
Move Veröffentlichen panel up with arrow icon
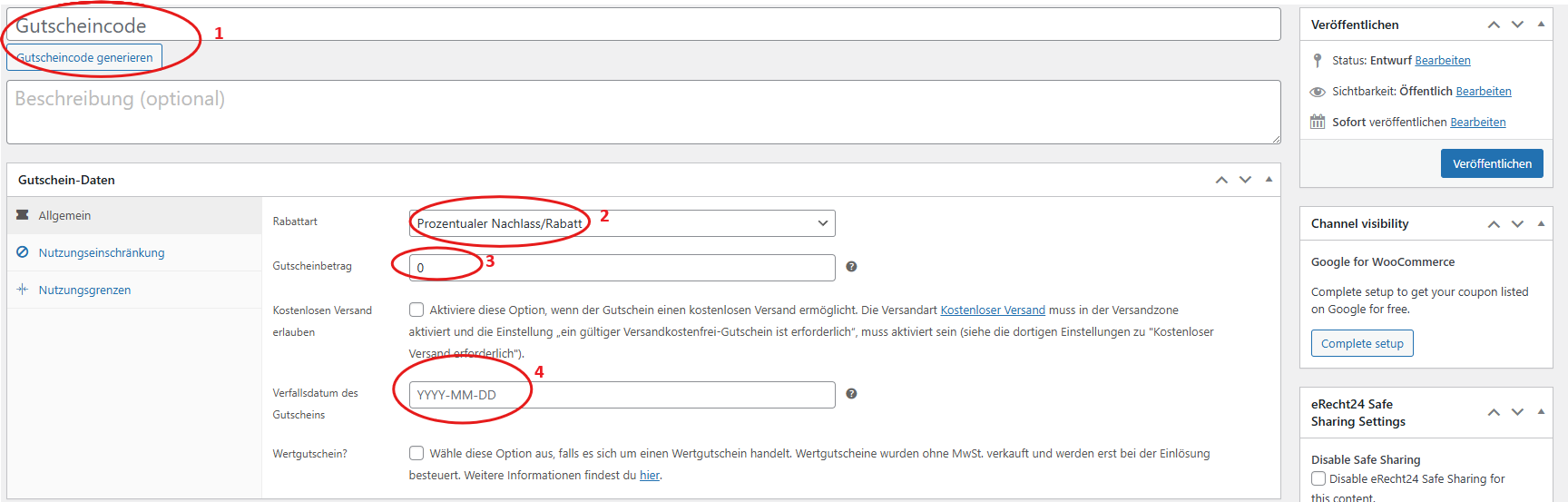(1494, 25)
